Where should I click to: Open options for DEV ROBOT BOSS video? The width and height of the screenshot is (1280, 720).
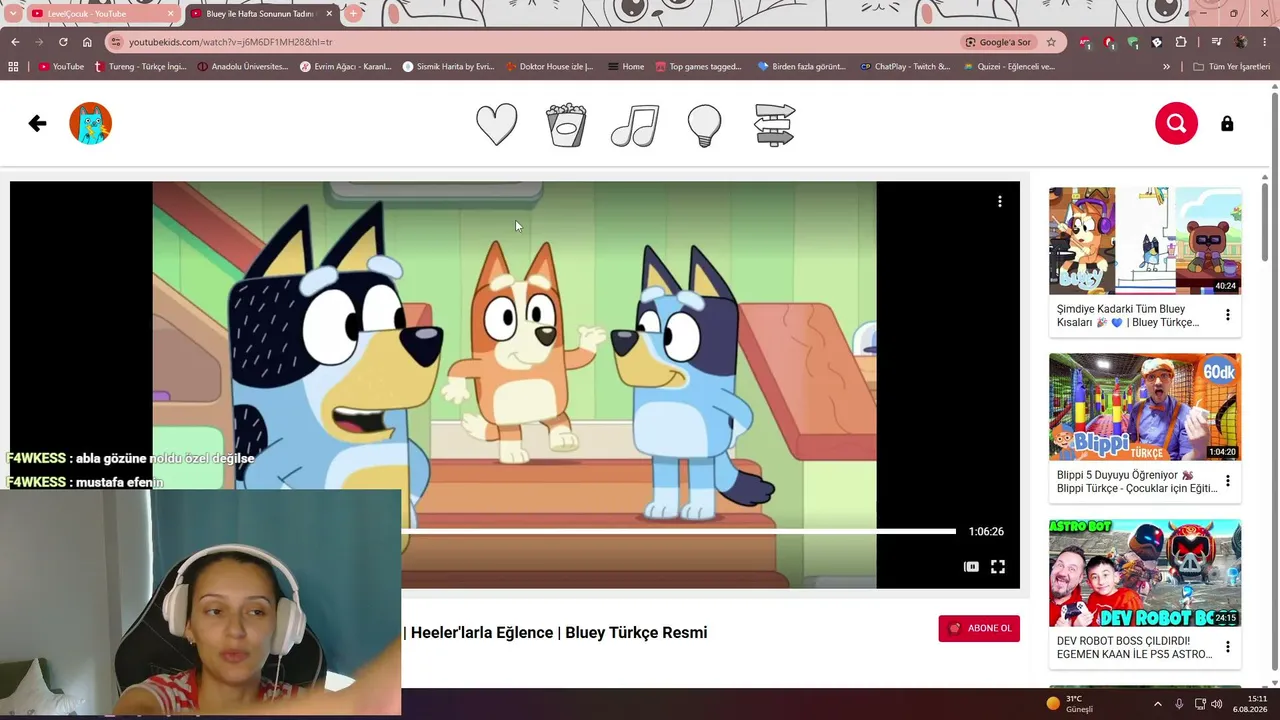(x=1227, y=647)
